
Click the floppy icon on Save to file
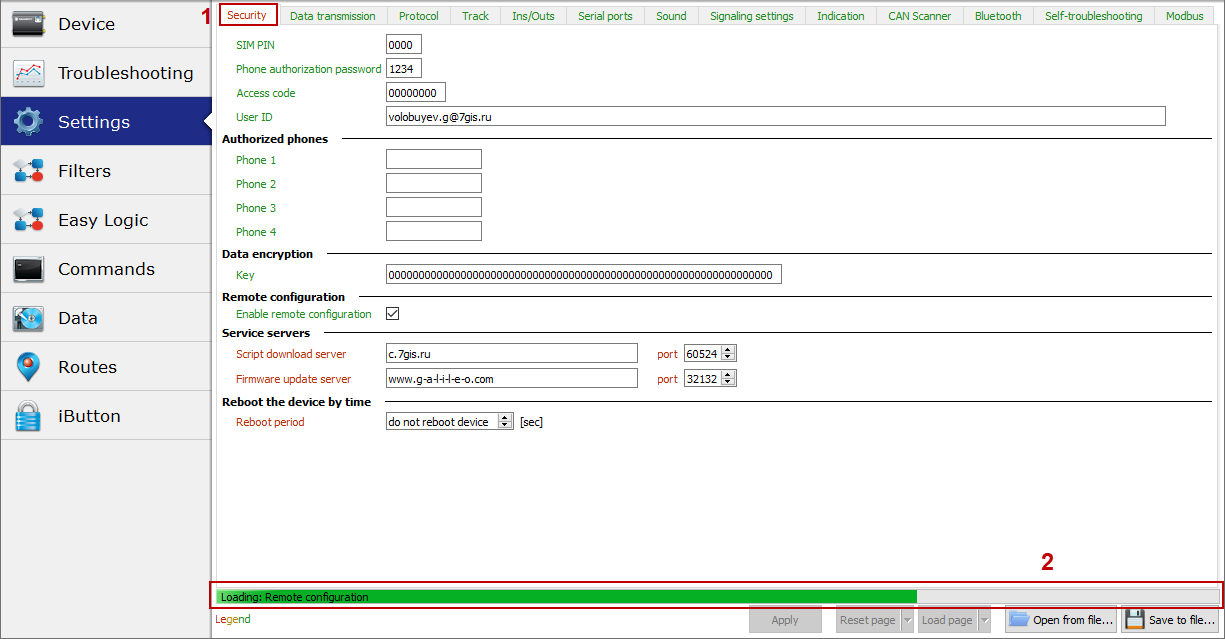[x=1135, y=620]
